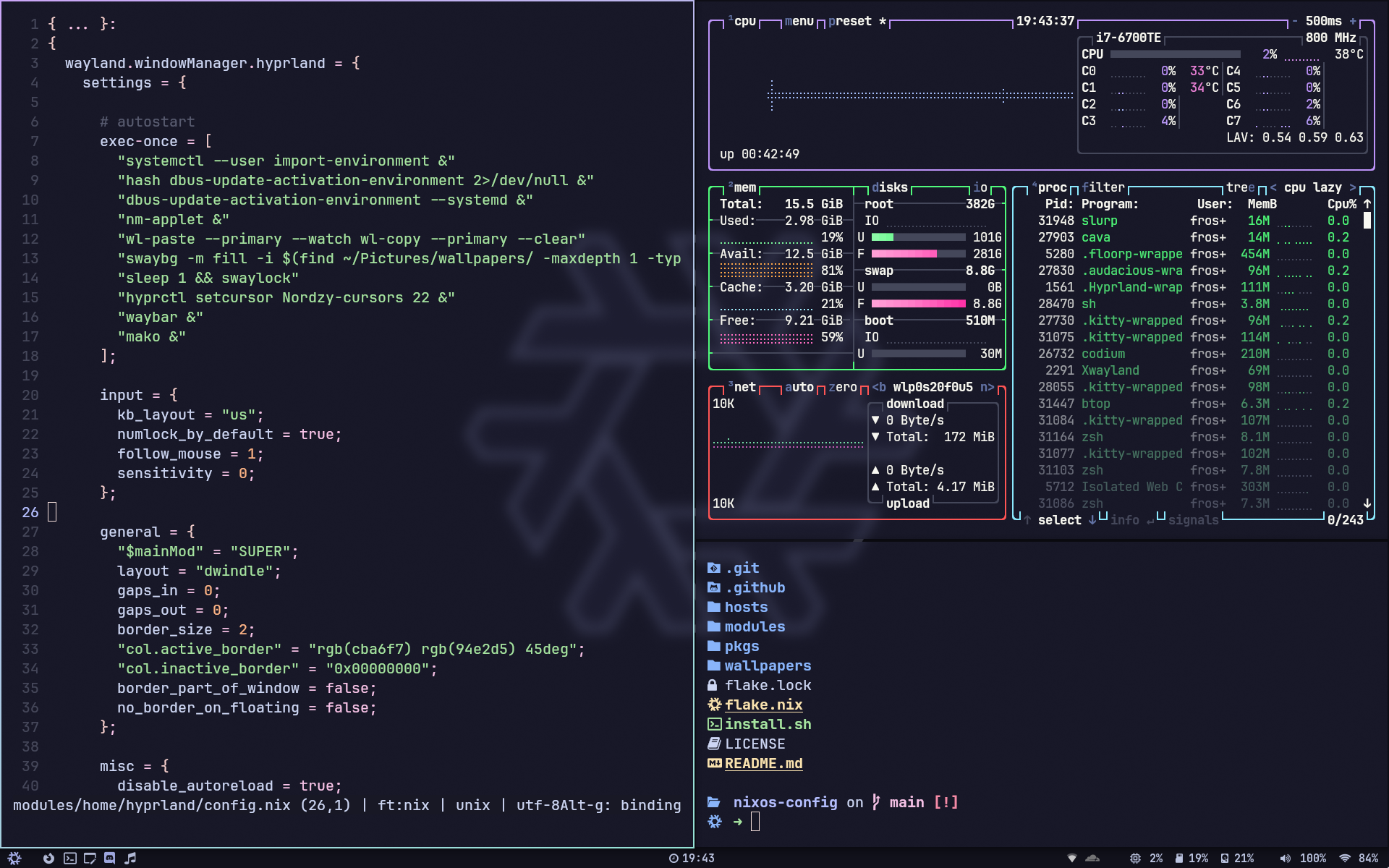Click the process list scrollbar down arrow

click(1367, 503)
